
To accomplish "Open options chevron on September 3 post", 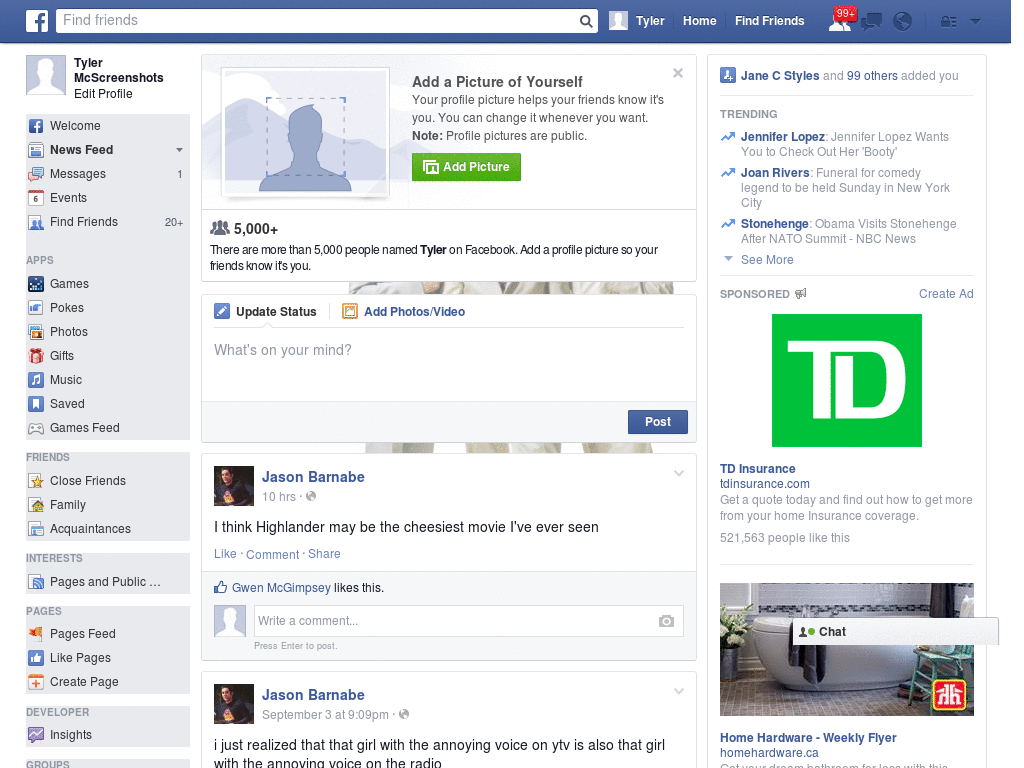I will (x=679, y=691).
